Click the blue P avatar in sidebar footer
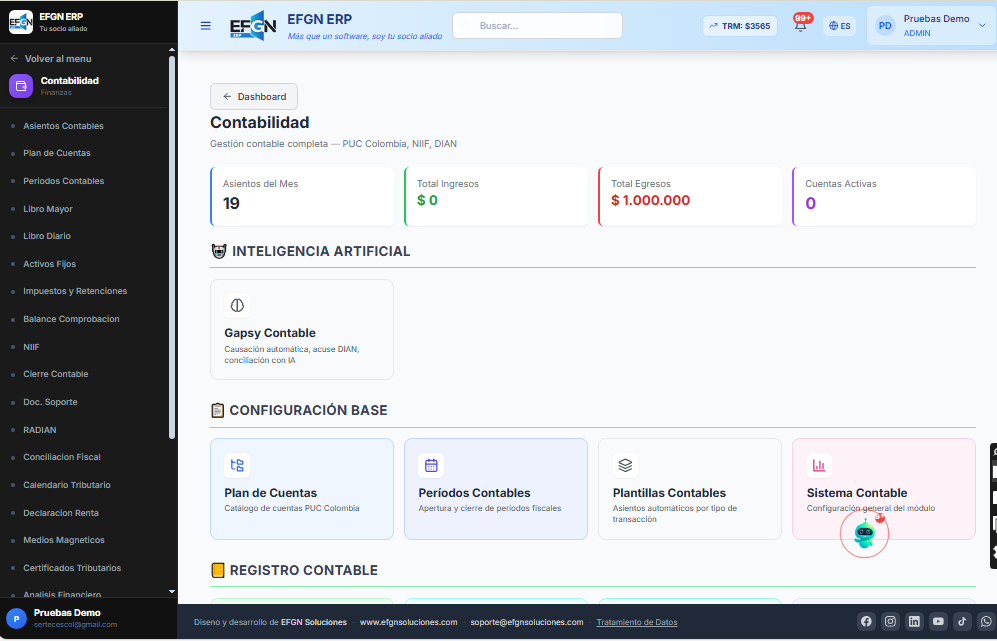This screenshot has height=641, width=997. pyautogui.click(x=16, y=618)
